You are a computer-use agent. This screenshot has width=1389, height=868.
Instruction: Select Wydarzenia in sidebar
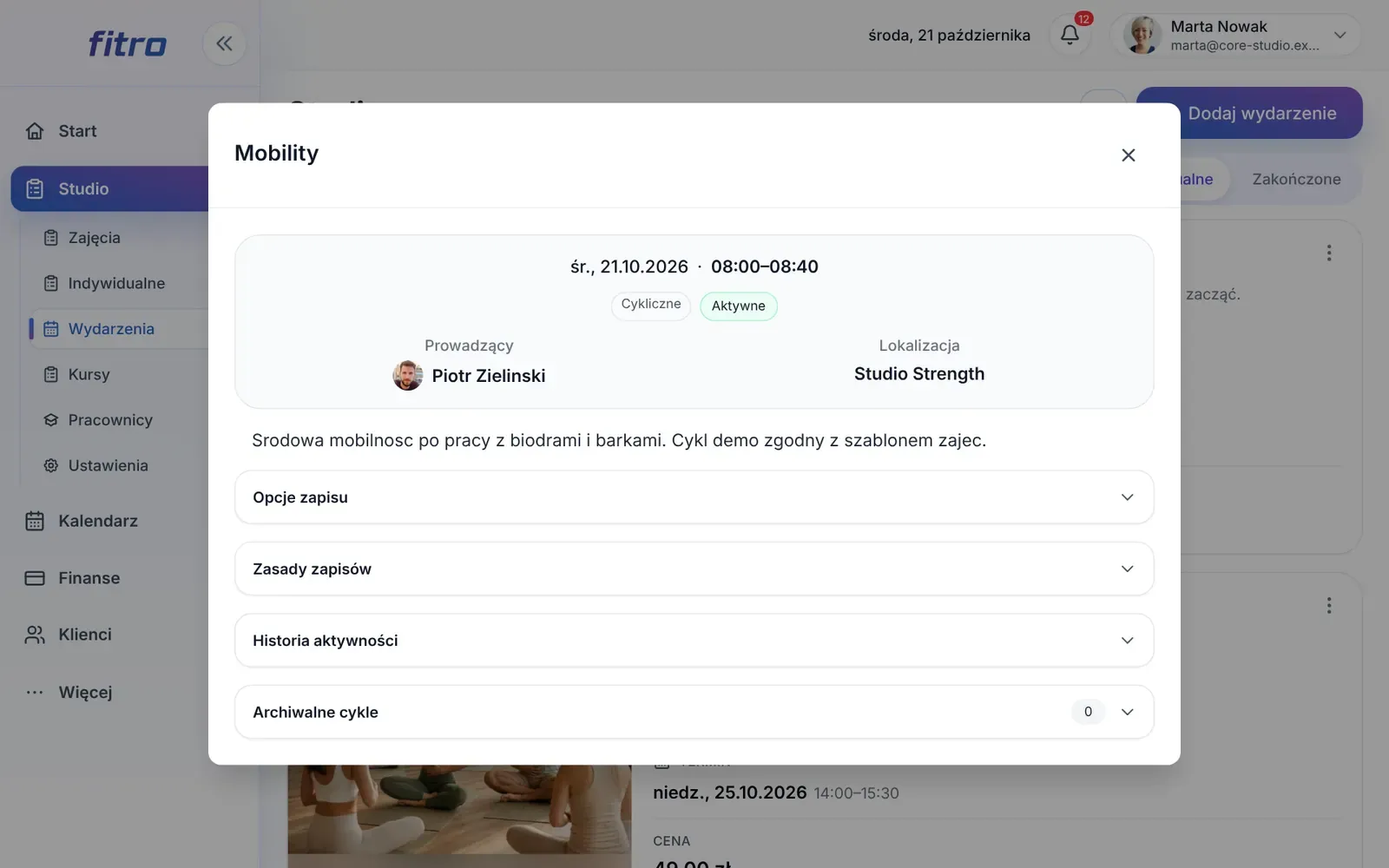coord(119,329)
